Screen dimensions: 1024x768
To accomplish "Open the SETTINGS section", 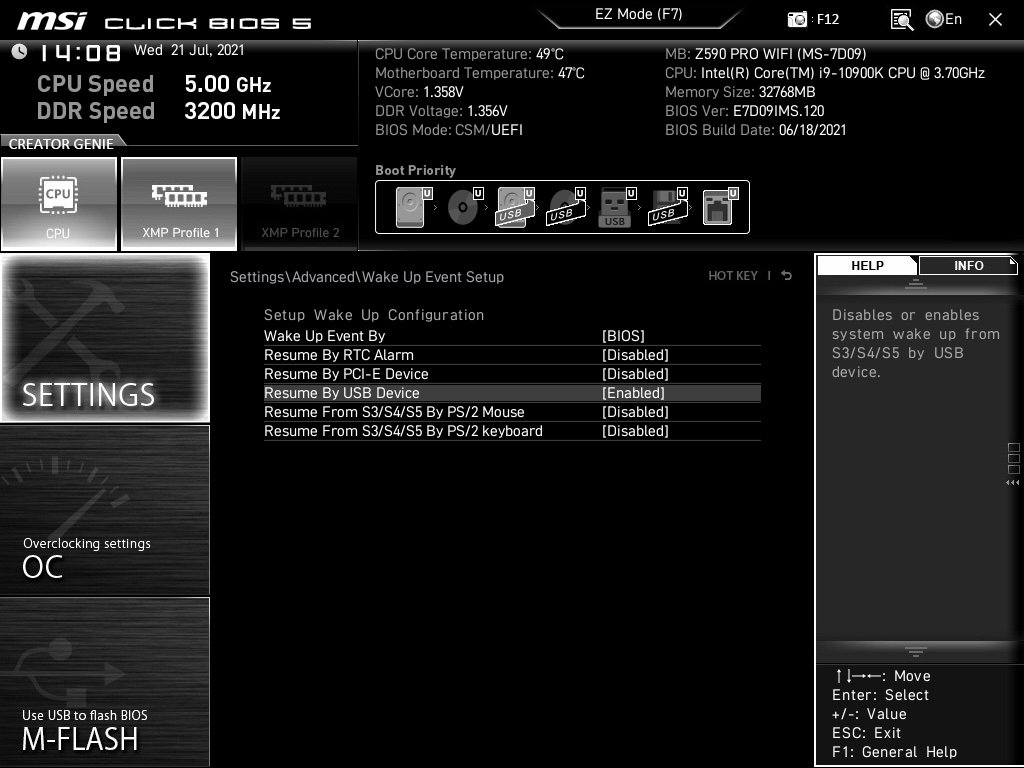I will (x=104, y=338).
